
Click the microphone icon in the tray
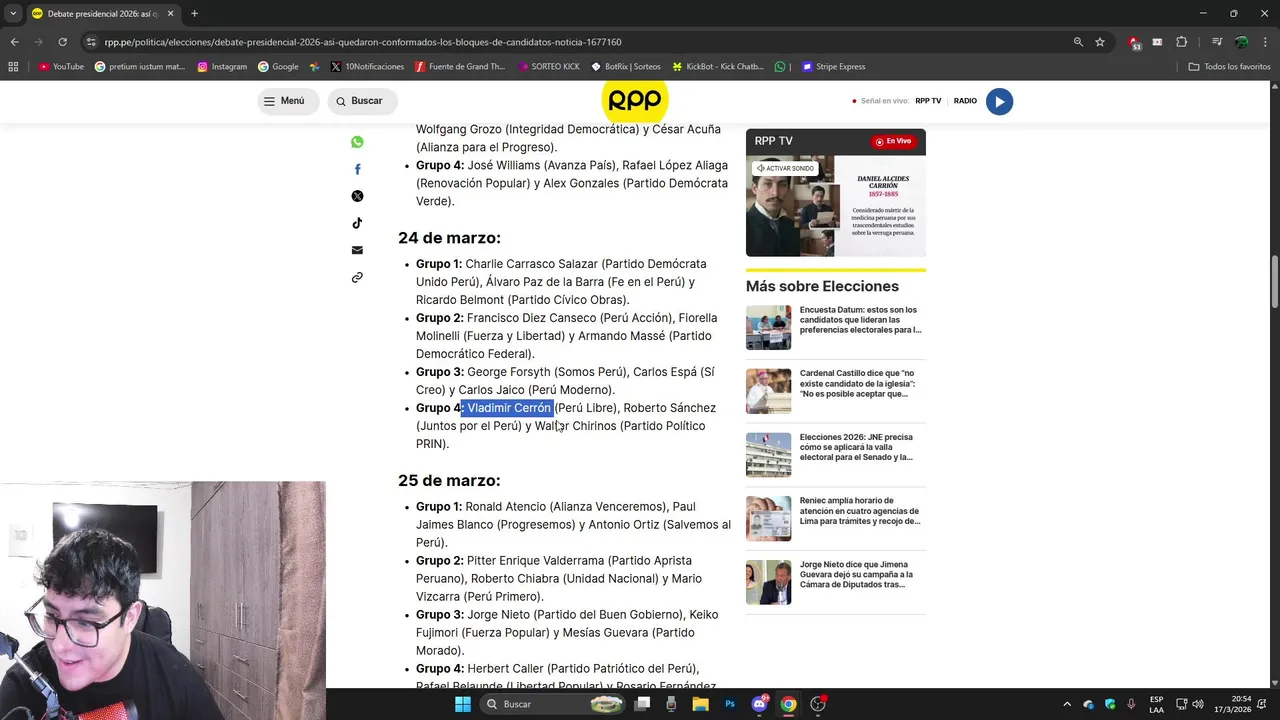pos(1131,704)
